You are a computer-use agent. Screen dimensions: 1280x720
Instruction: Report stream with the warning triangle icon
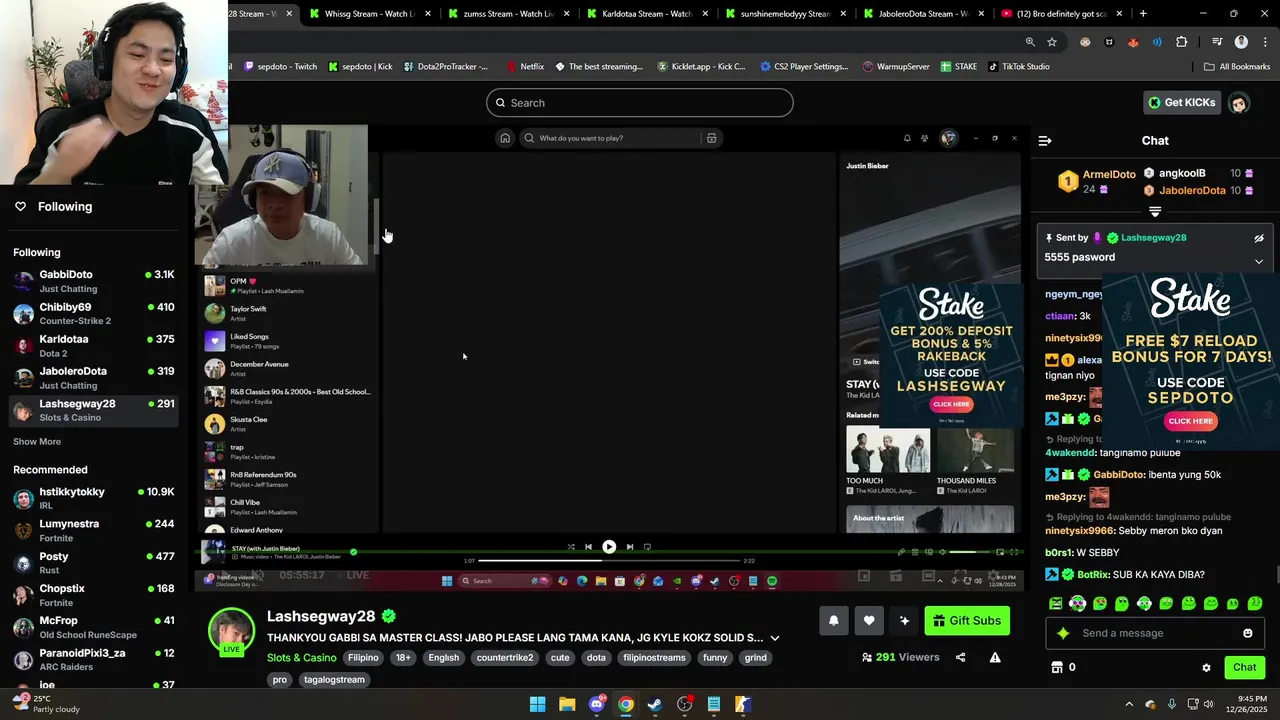(995, 657)
